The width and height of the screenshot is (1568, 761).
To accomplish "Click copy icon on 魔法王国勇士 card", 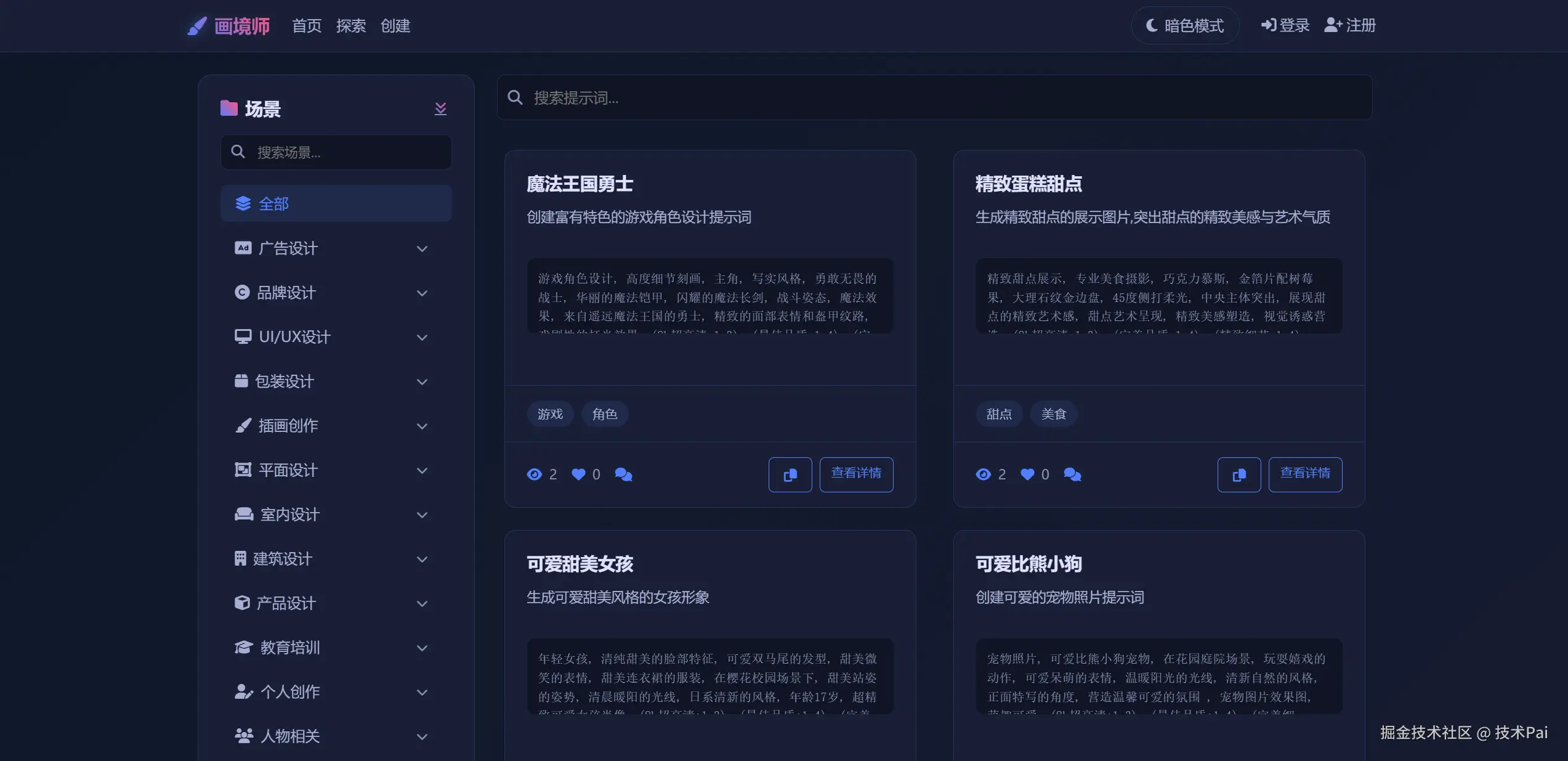I will pyautogui.click(x=790, y=474).
